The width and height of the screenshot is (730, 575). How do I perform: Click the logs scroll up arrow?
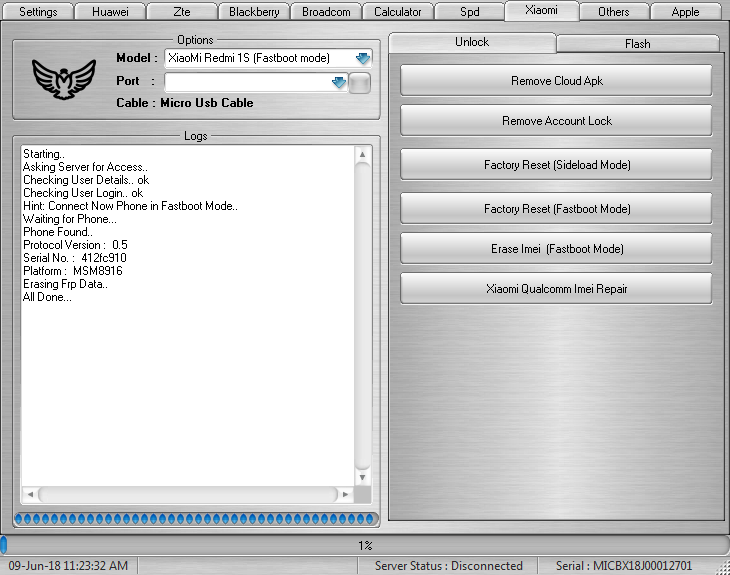tap(362, 154)
